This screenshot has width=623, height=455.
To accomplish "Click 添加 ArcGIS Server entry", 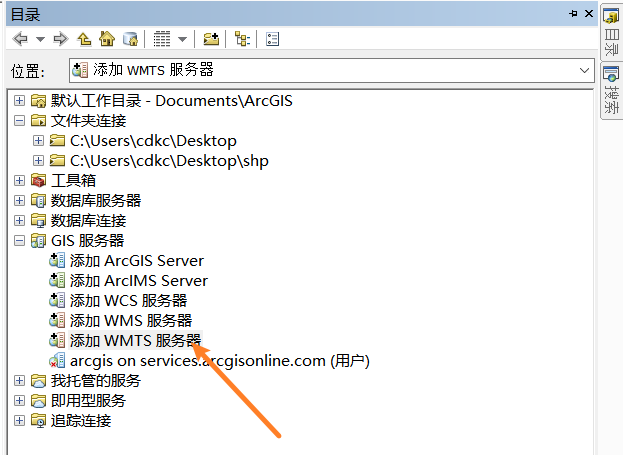I will 137,261.
